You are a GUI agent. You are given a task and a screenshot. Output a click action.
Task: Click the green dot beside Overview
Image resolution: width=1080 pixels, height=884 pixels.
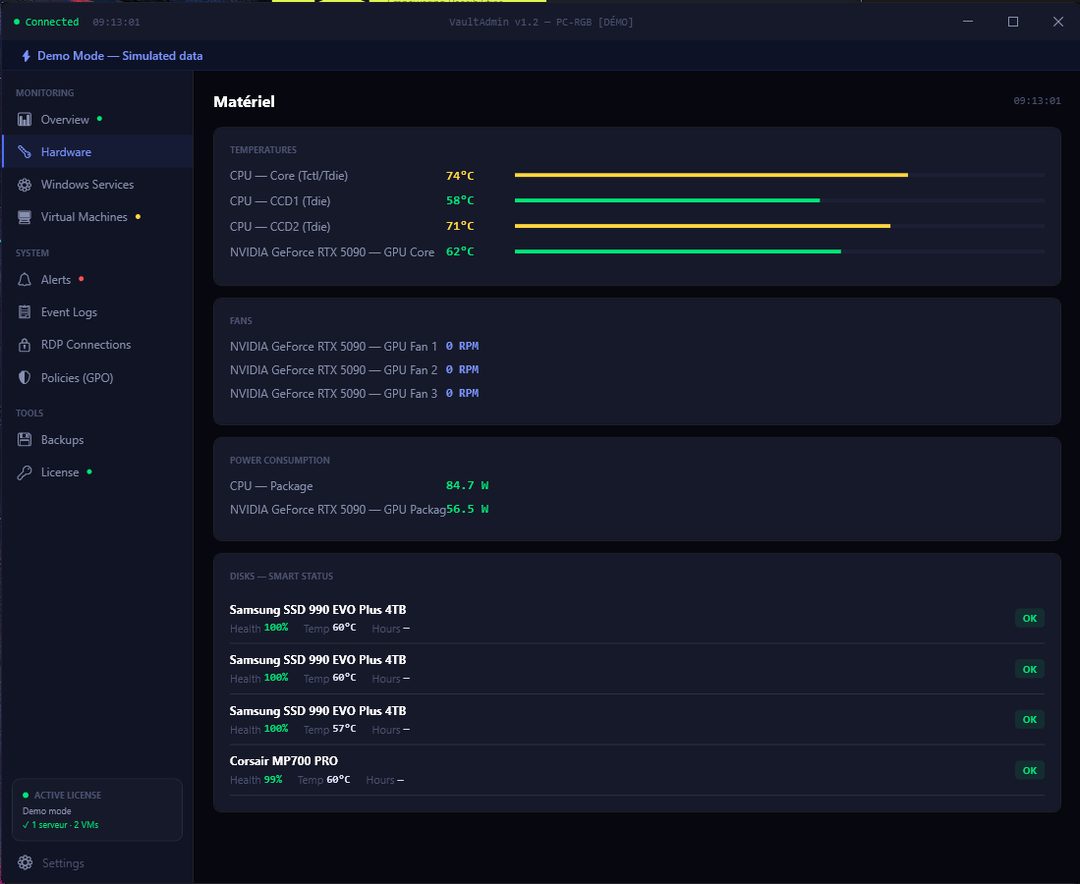point(100,119)
